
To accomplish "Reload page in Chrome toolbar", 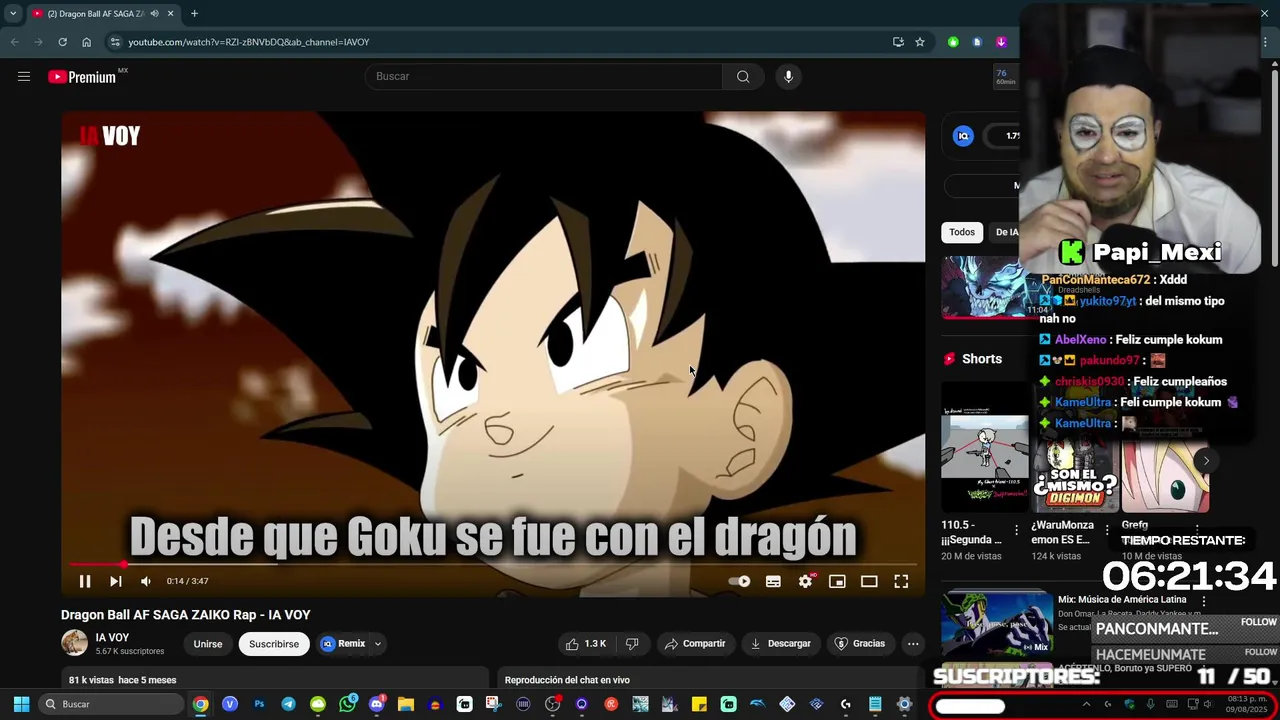I will click(62, 42).
